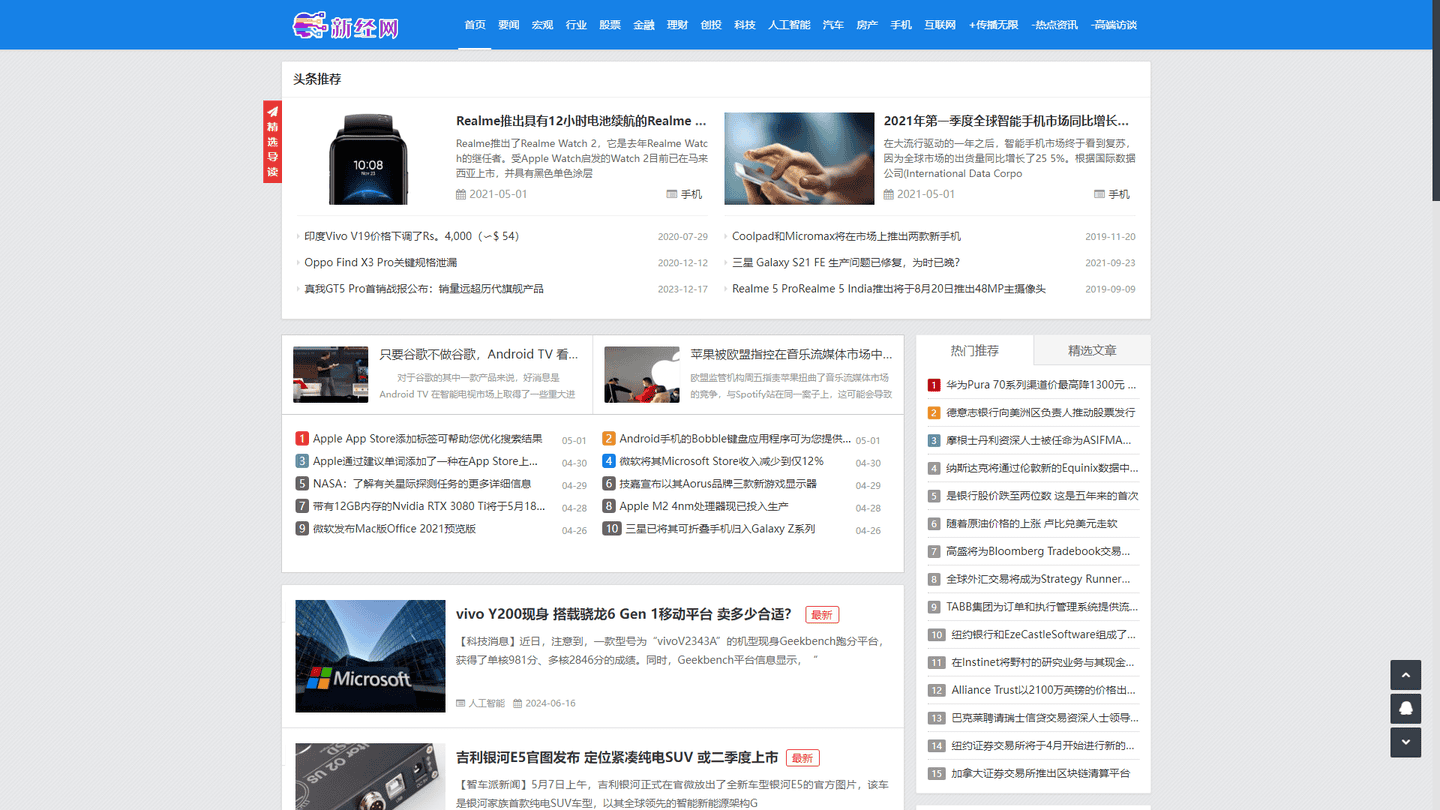Open the 吉利银河E5官图发布 article title
This screenshot has height=810, width=1440.
(617, 758)
